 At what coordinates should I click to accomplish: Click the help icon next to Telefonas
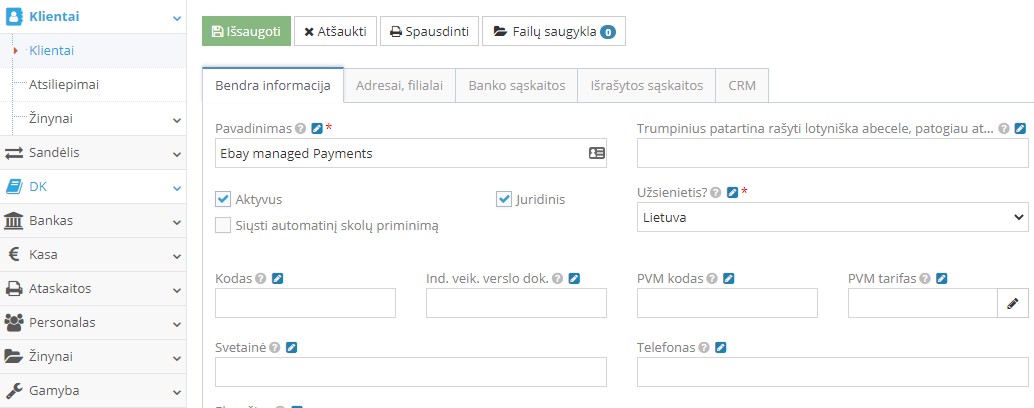704,347
